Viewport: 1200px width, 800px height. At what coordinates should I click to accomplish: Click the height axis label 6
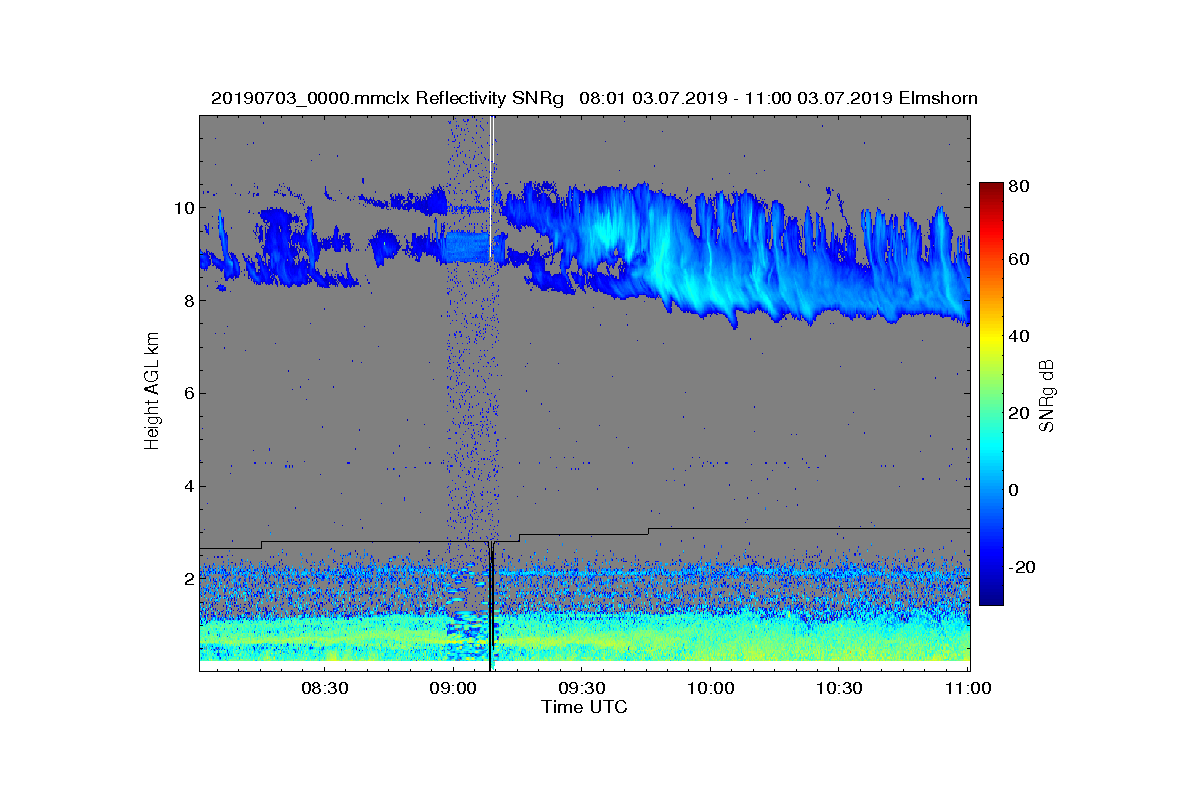187,393
